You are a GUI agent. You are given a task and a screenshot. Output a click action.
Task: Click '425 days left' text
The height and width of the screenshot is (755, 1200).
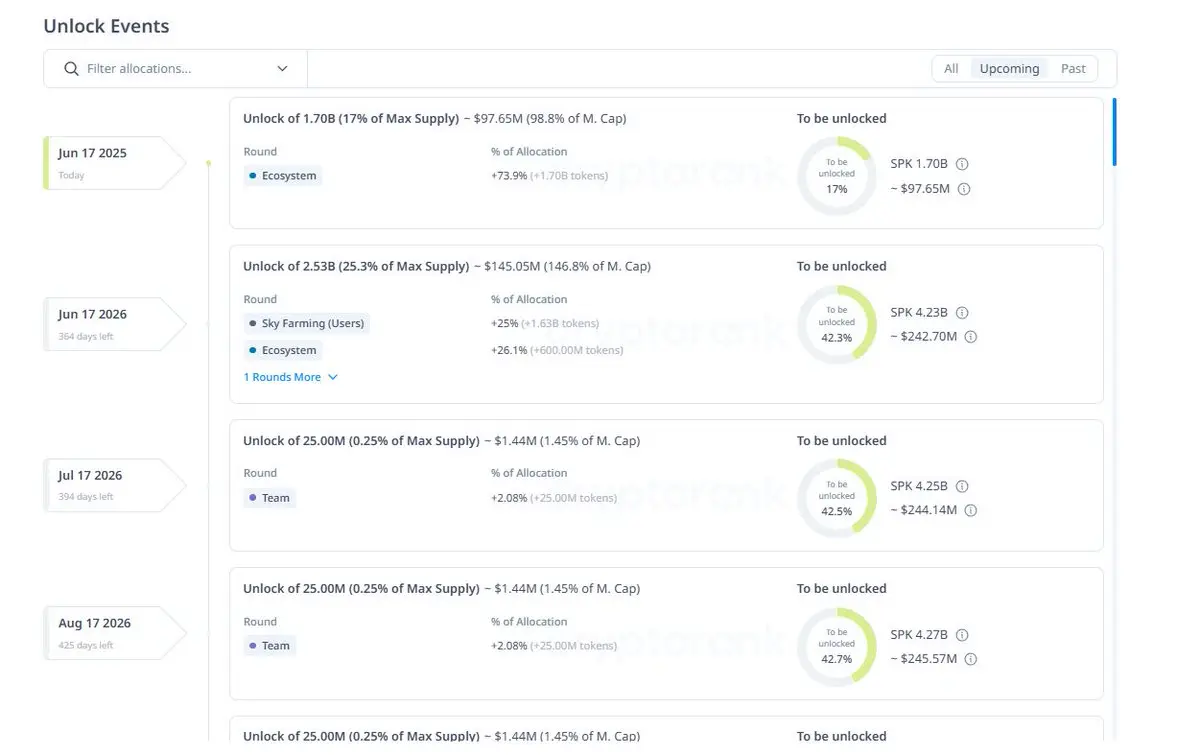[x=86, y=645]
